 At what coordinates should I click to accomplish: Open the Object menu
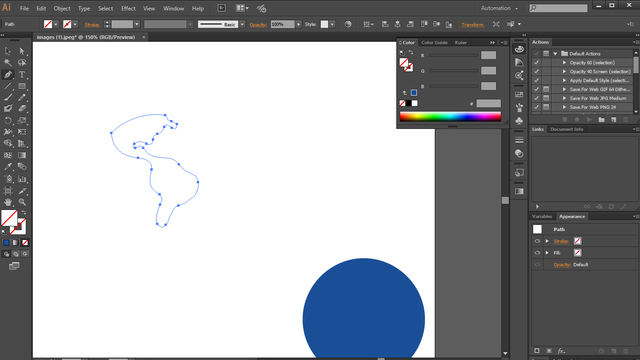[x=62, y=9]
